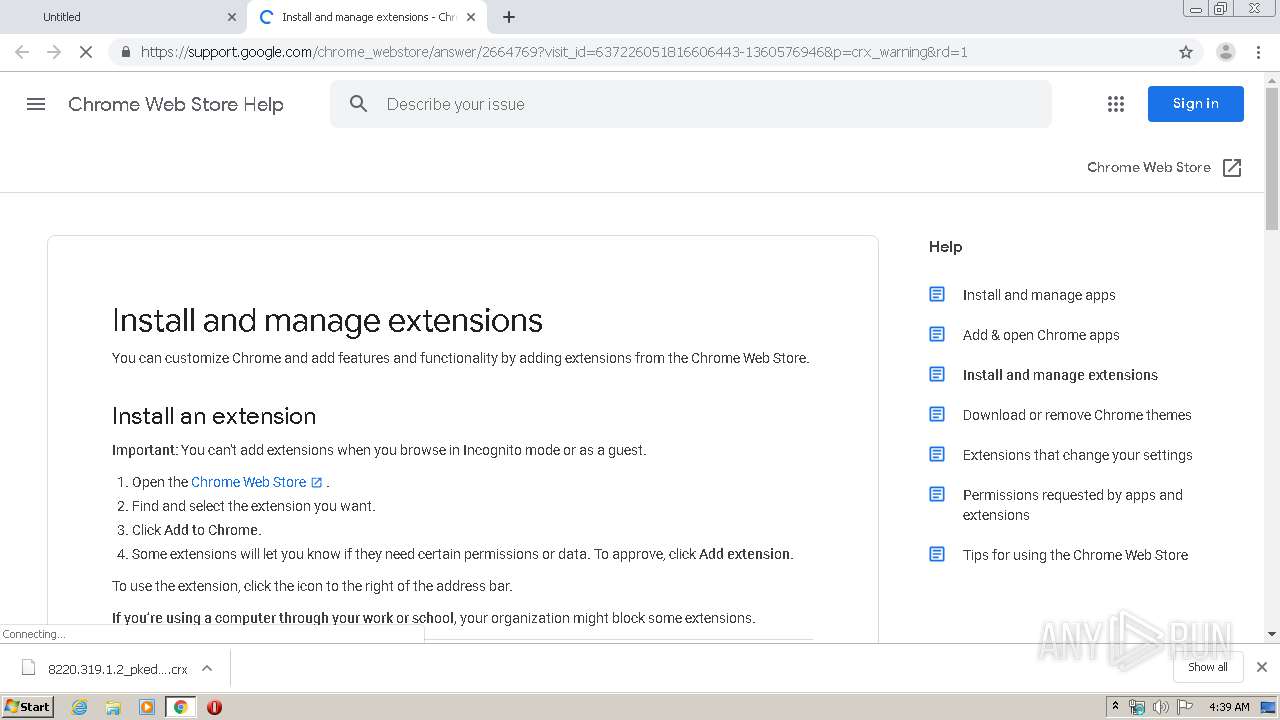Click the scrollbar down arrow
The width and height of the screenshot is (1280, 720).
click(x=1272, y=634)
